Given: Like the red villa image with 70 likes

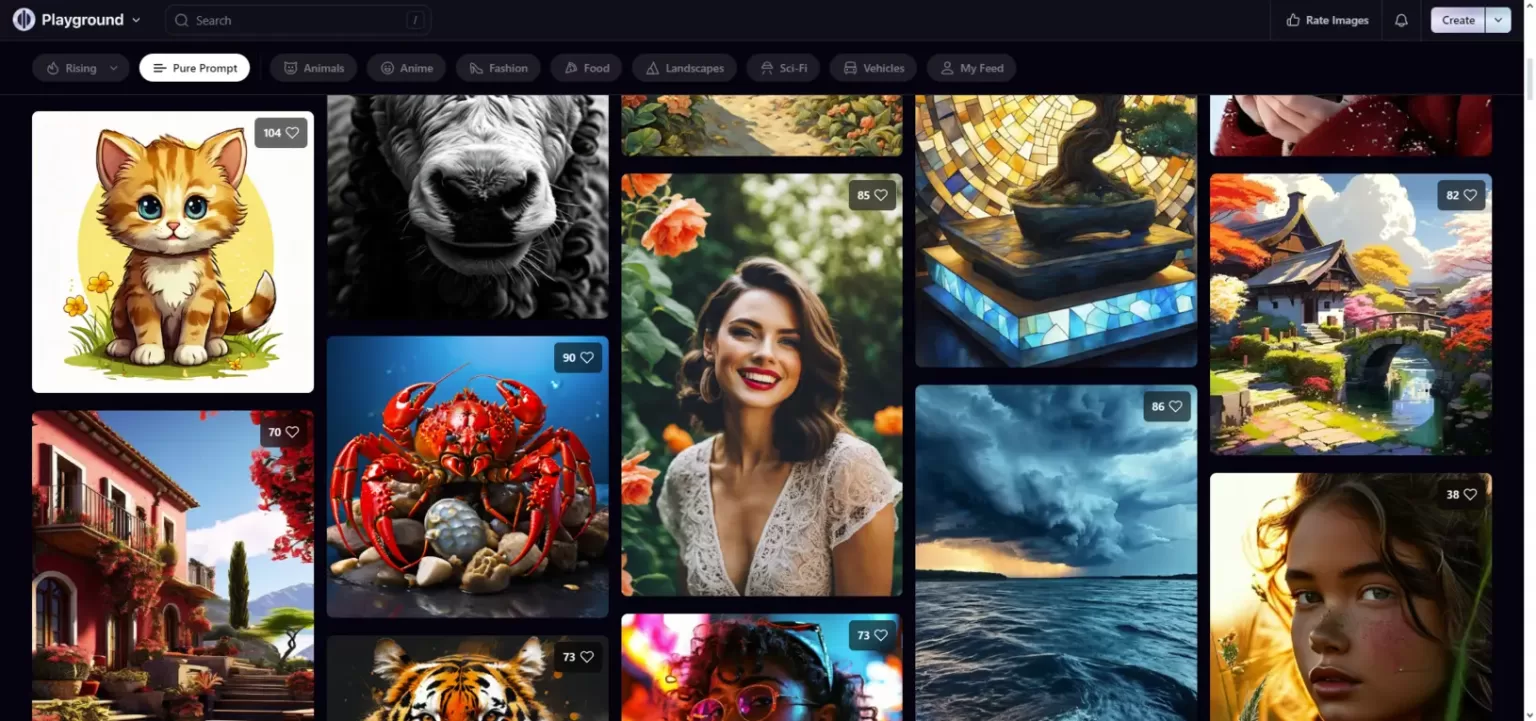Looking at the screenshot, I should click(x=284, y=433).
